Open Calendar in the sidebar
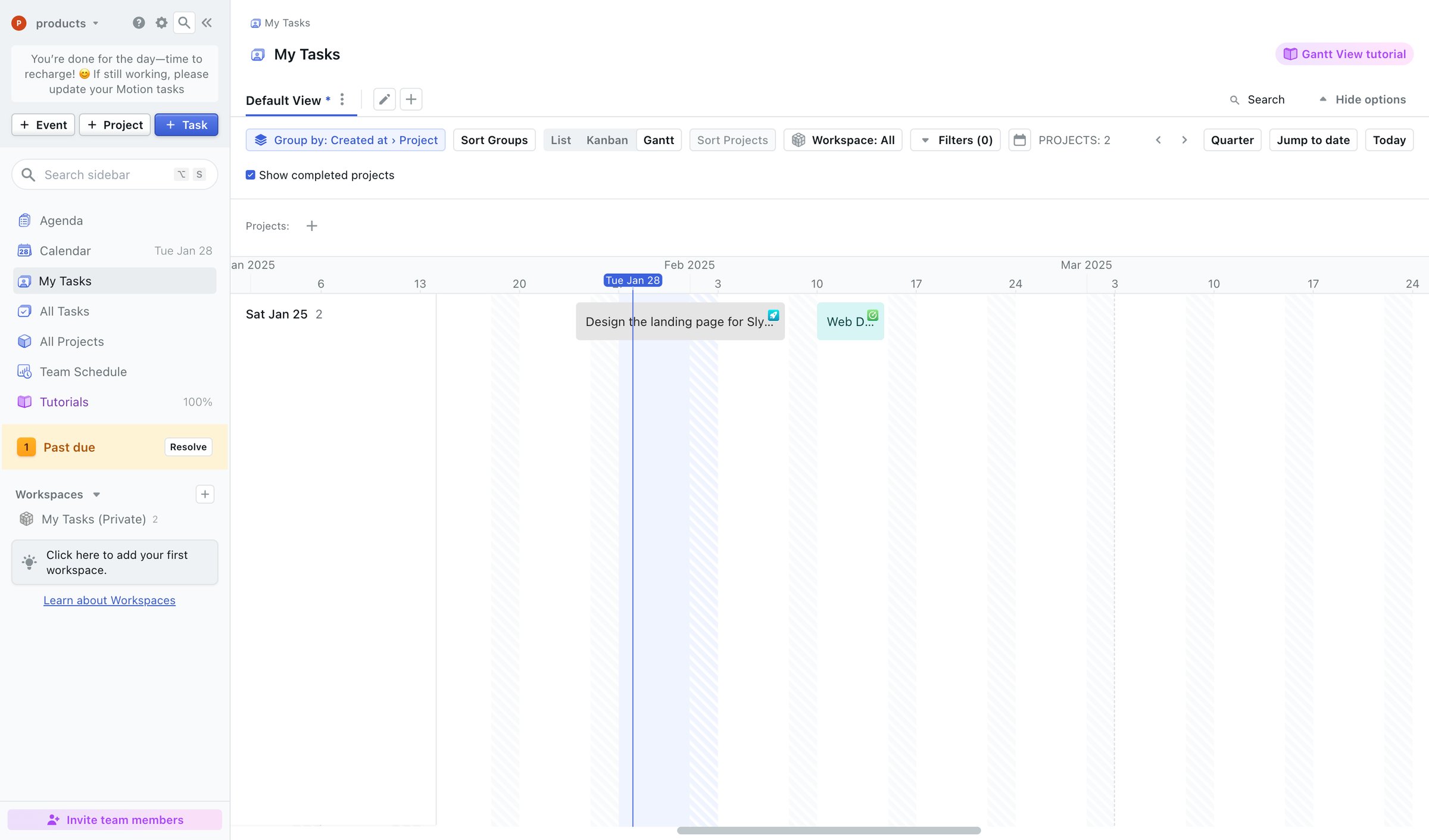Screen dimensions: 1429x840 (114, 251)
